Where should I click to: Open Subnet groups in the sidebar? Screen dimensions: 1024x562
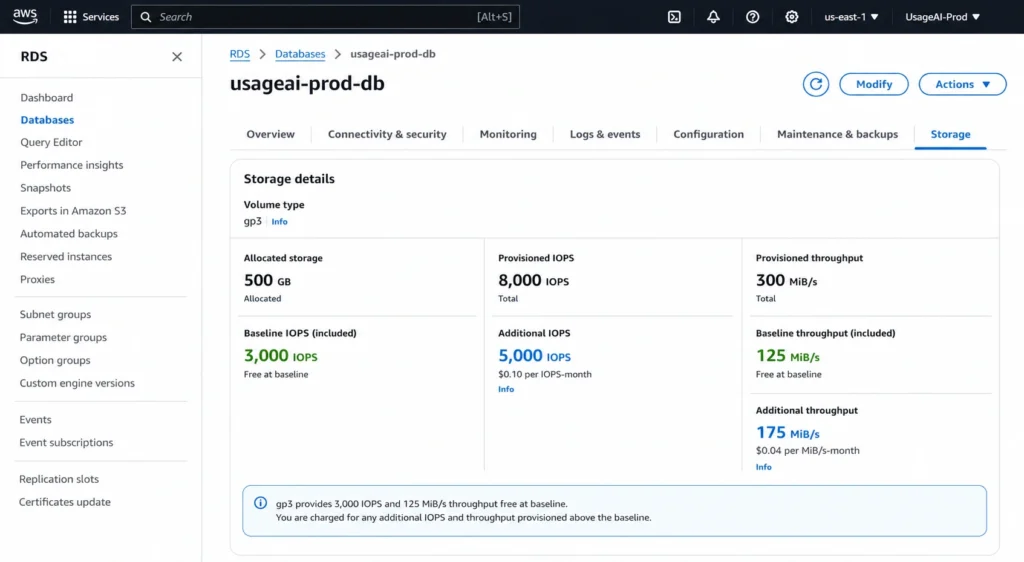[x=56, y=315]
